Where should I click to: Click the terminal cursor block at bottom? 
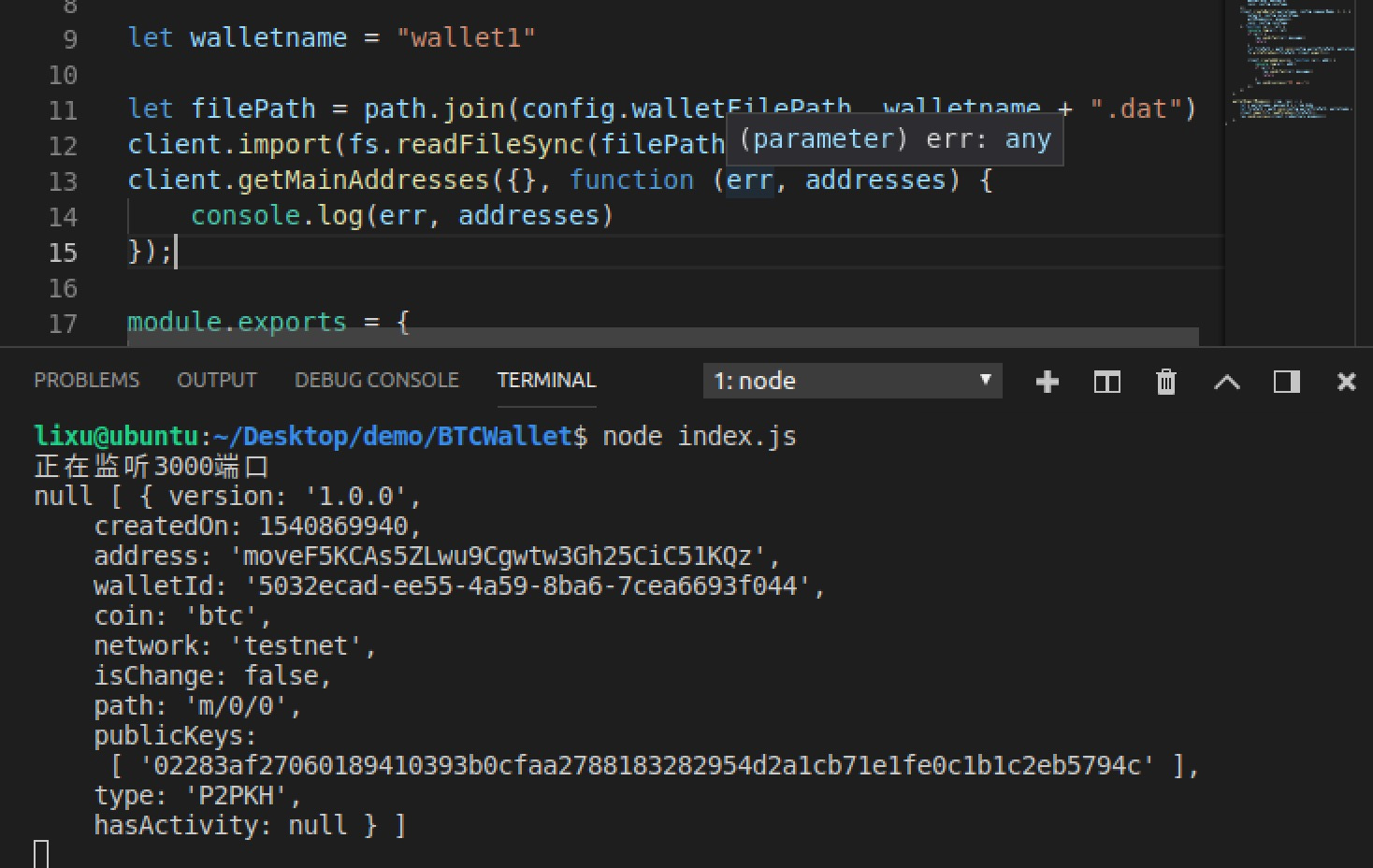click(x=41, y=854)
